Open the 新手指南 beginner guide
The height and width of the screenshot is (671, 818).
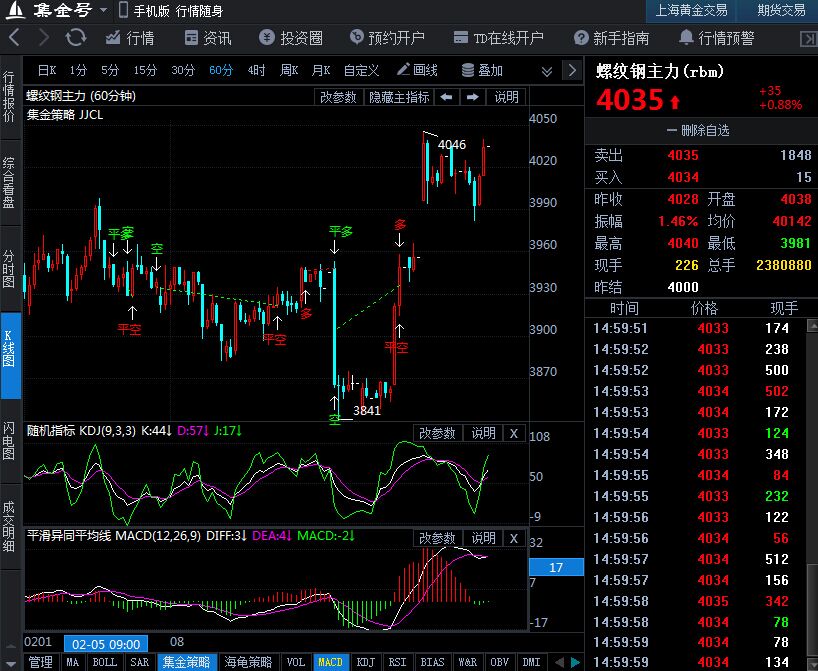[x=611, y=38]
